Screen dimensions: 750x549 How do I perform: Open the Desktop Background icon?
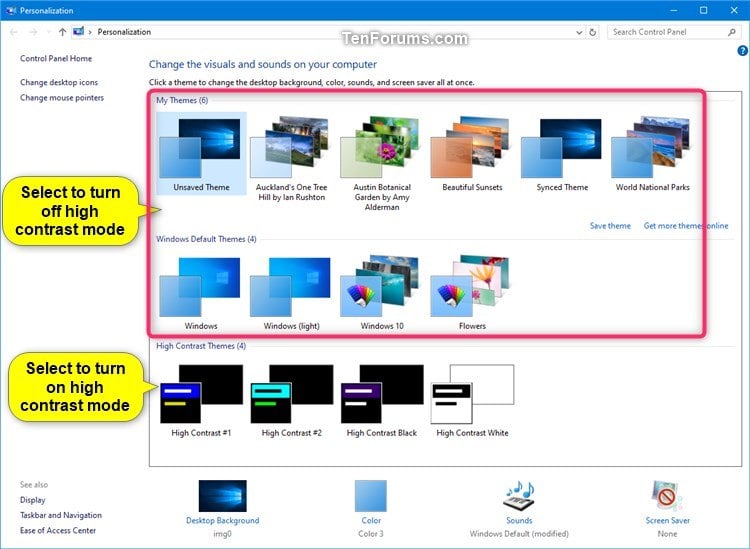pyautogui.click(x=222, y=496)
